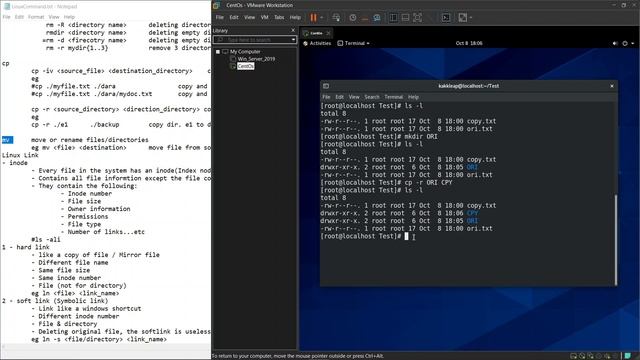Open GNOME system menu arrow

pos(633,43)
